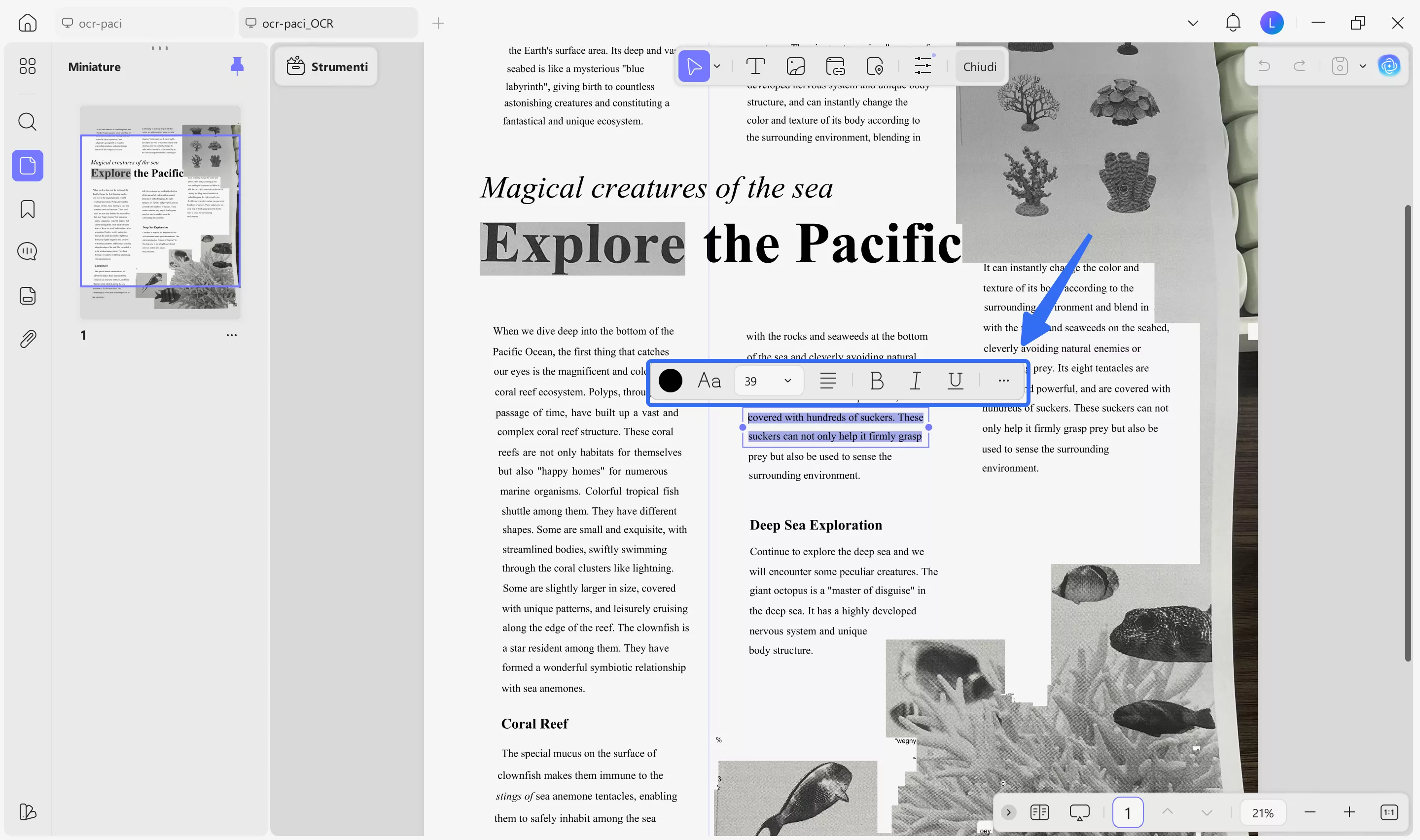Open the search panel in left sidebar
Viewport: 1420px width, 840px height.
click(27, 122)
